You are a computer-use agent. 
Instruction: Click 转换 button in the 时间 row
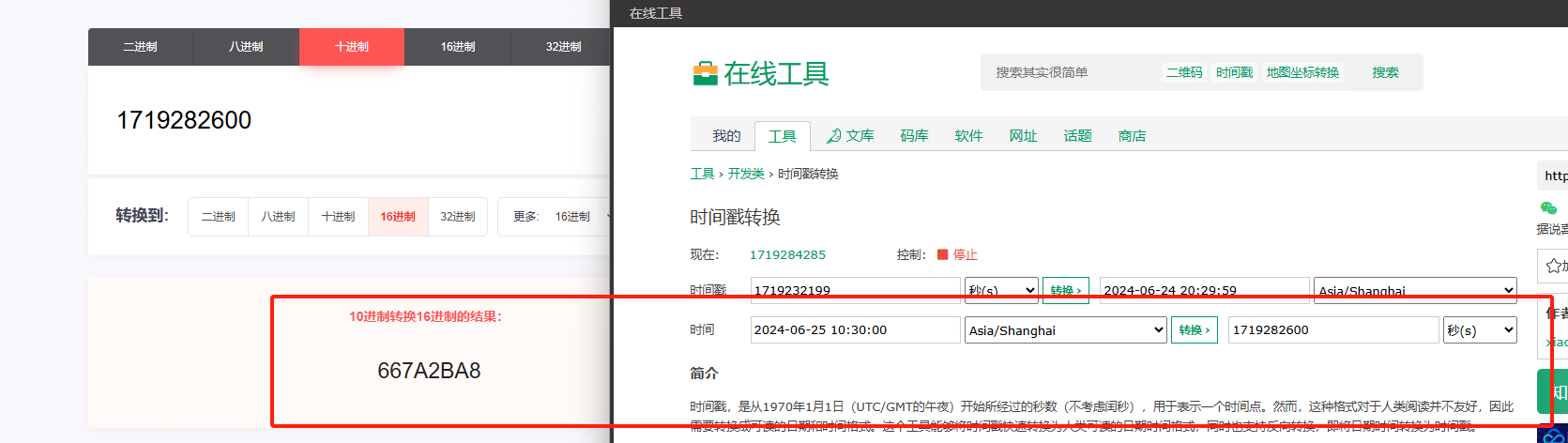[1195, 330]
